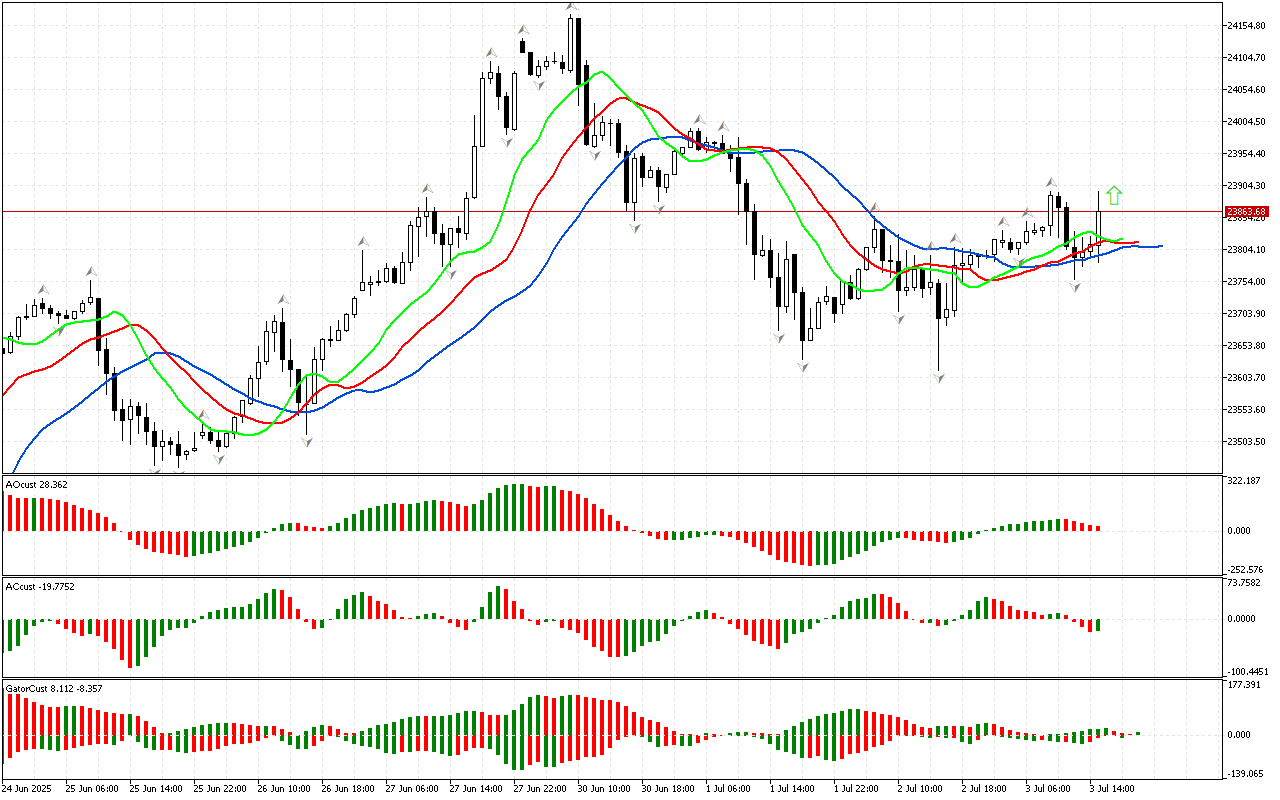
Task: Click the -100.4451 value on the AC scale
Action: [1246, 671]
